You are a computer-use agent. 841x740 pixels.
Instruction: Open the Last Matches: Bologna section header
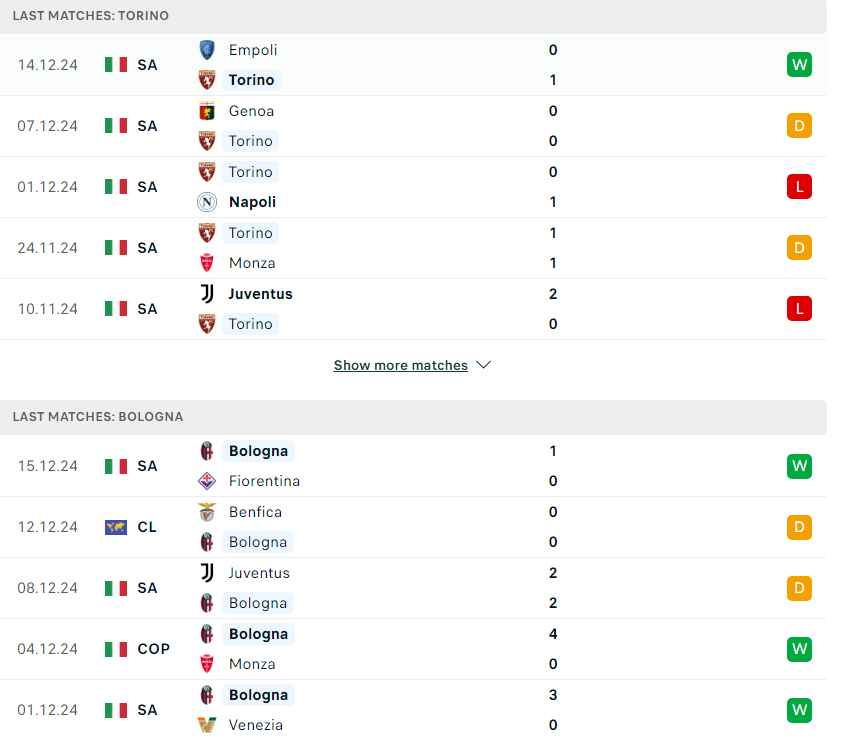413,417
